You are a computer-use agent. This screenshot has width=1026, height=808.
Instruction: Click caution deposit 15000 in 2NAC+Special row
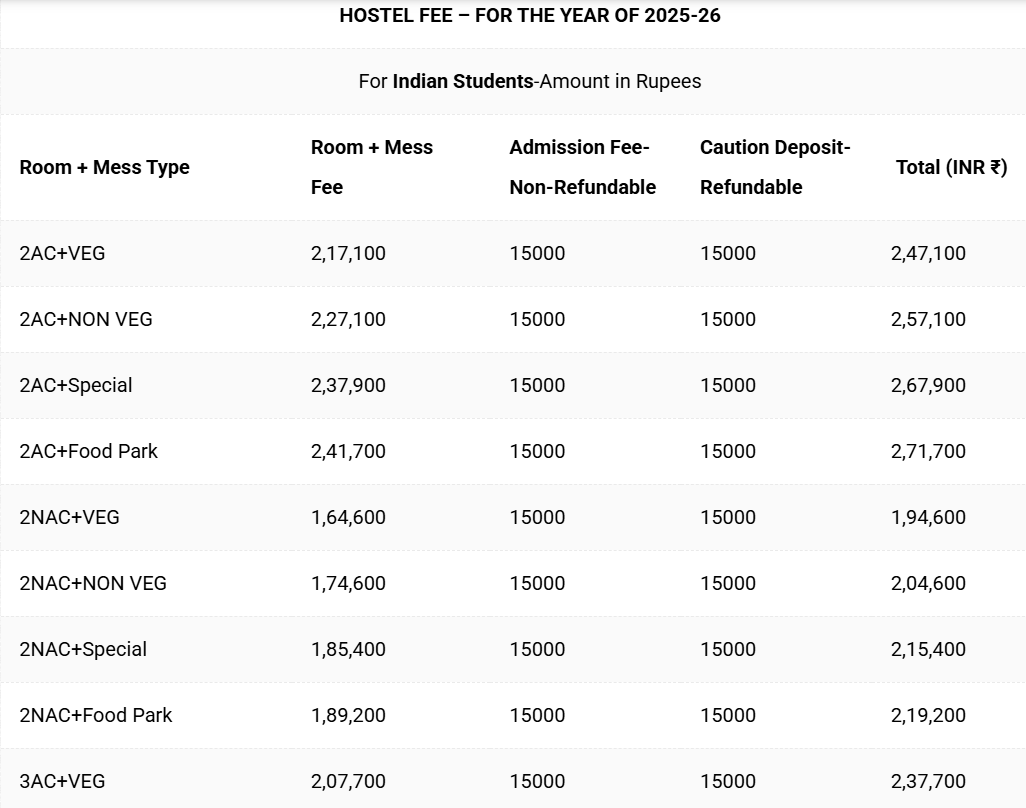click(x=728, y=650)
